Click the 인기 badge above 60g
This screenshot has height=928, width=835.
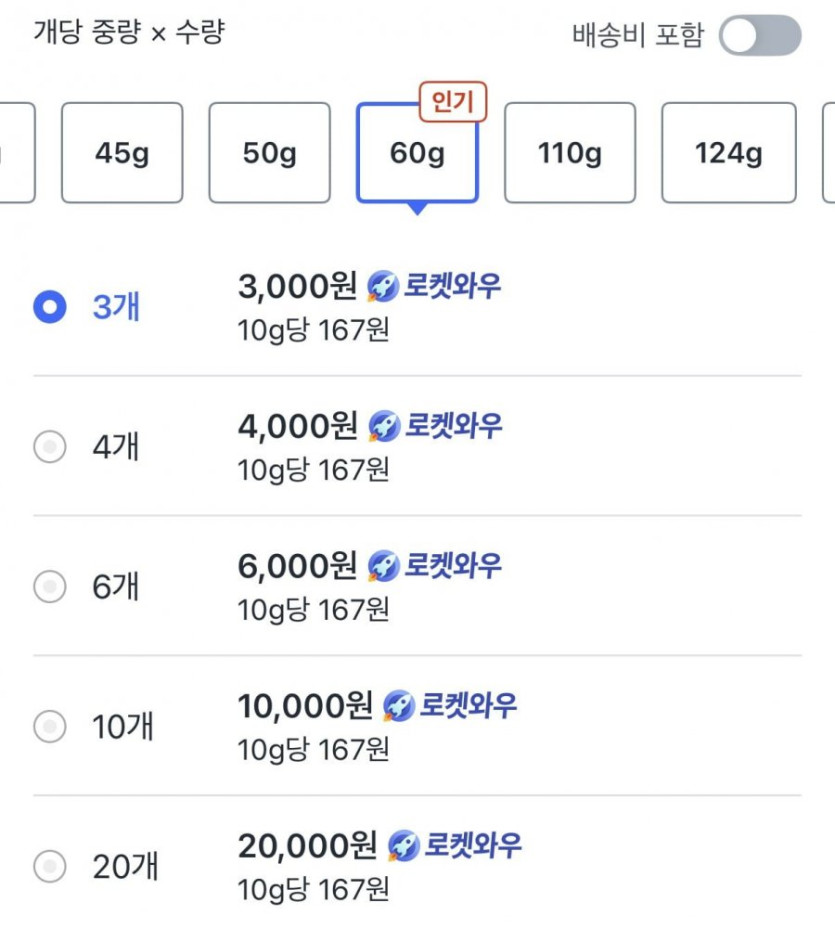click(453, 102)
